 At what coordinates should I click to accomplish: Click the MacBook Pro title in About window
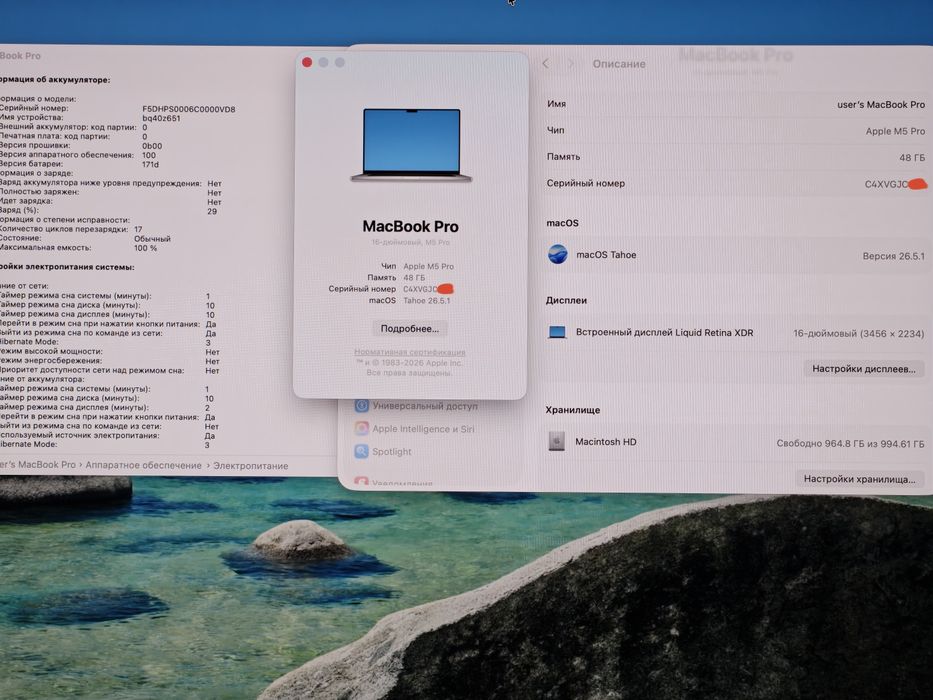coord(411,227)
